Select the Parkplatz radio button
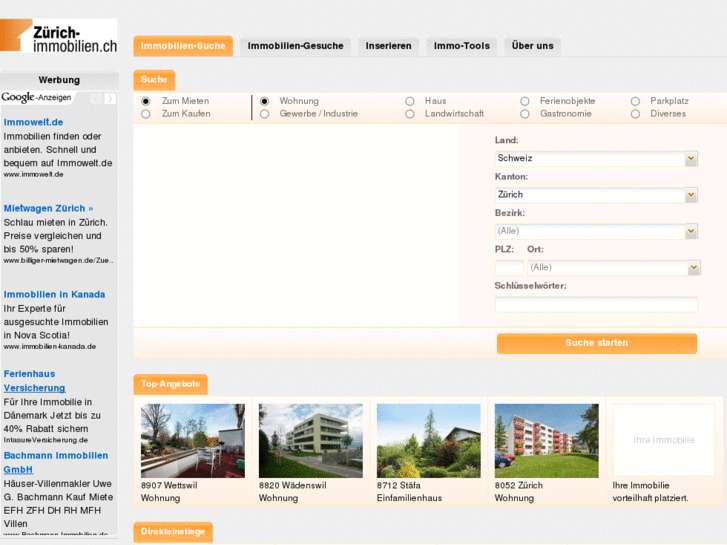 (635, 101)
